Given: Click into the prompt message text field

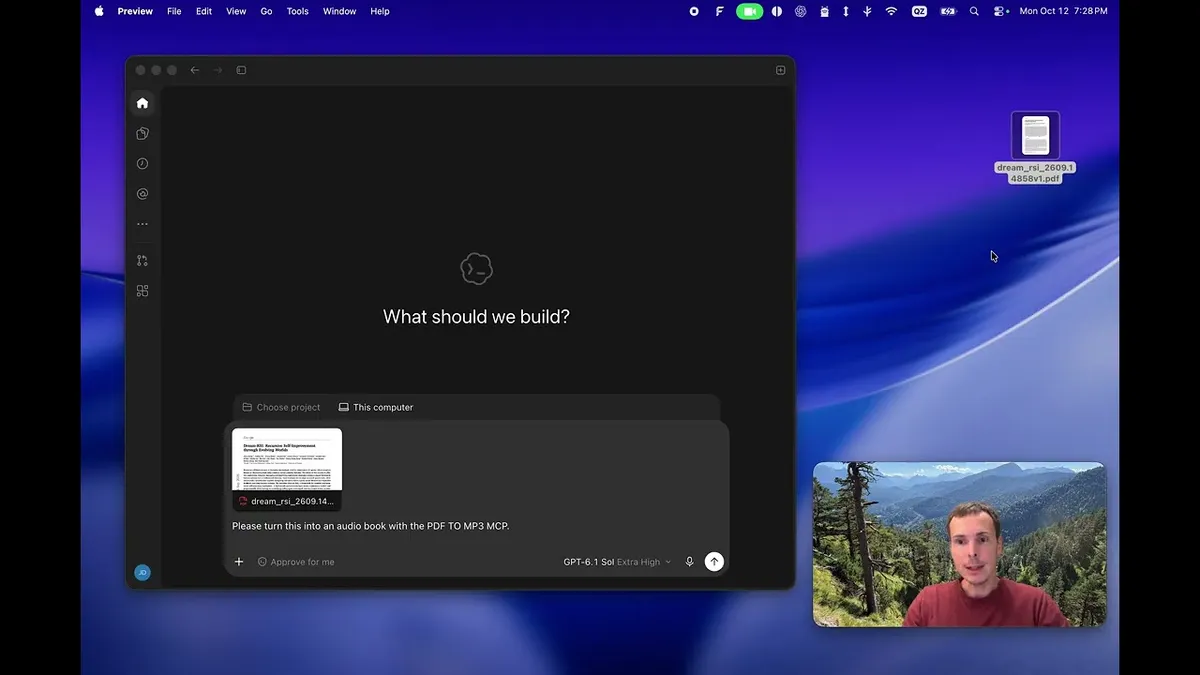Looking at the screenshot, I should pos(476,526).
